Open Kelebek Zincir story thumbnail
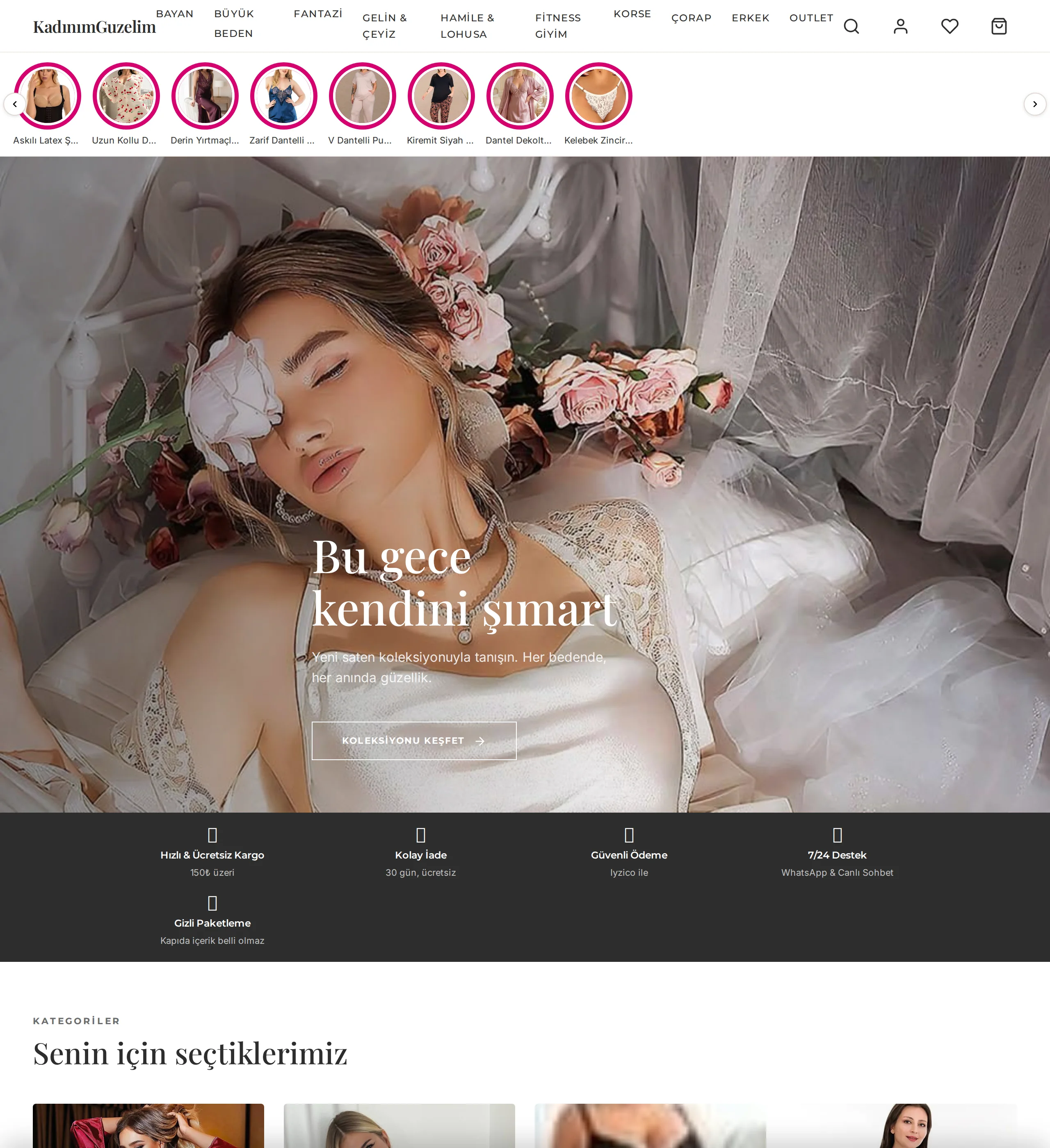This screenshot has height=1148, width=1050. click(x=599, y=96)
